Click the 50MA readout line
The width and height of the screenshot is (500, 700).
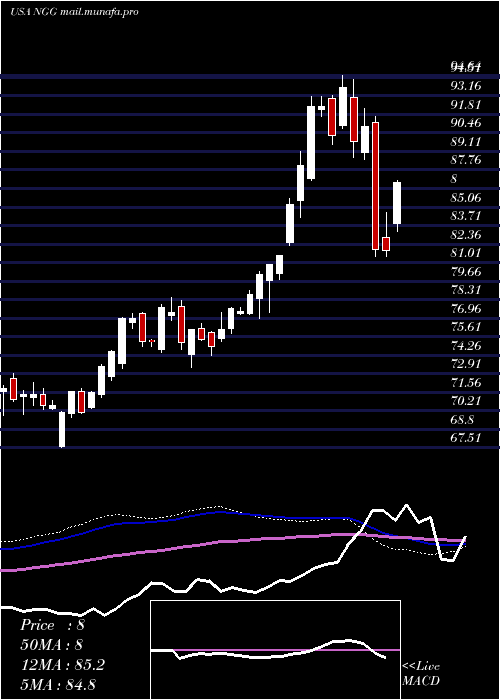pos(52,645)
